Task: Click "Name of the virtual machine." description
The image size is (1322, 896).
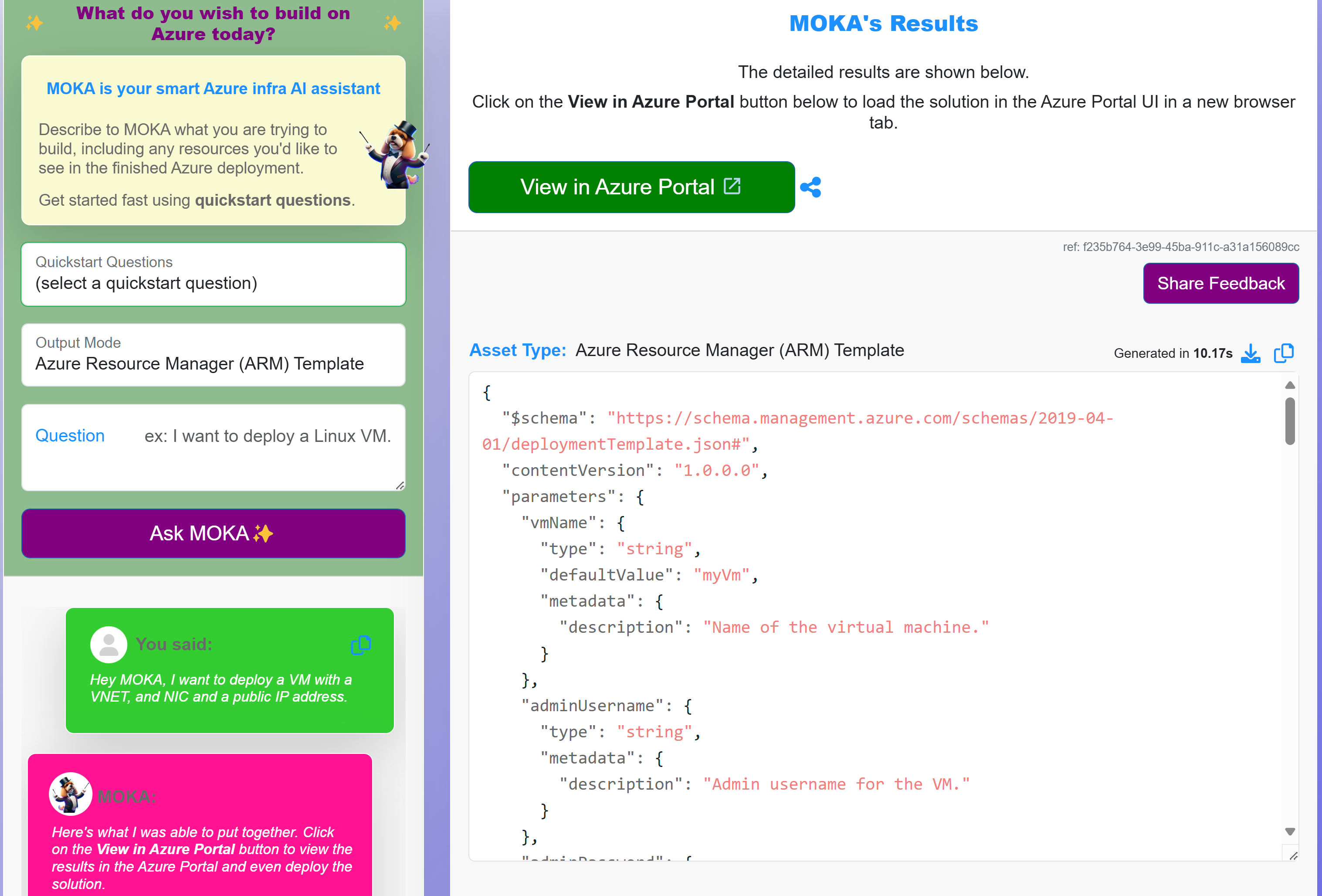Action: [x=846, y=628]
